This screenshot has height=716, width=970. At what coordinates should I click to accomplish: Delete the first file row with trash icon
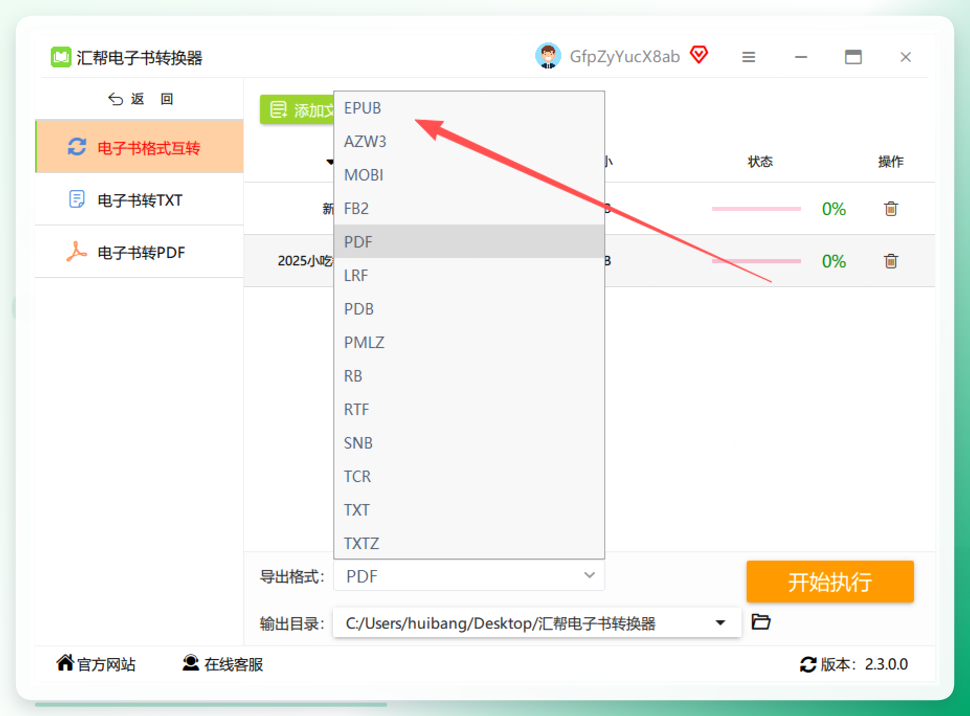pyautogui.click(x=891, y=209)
